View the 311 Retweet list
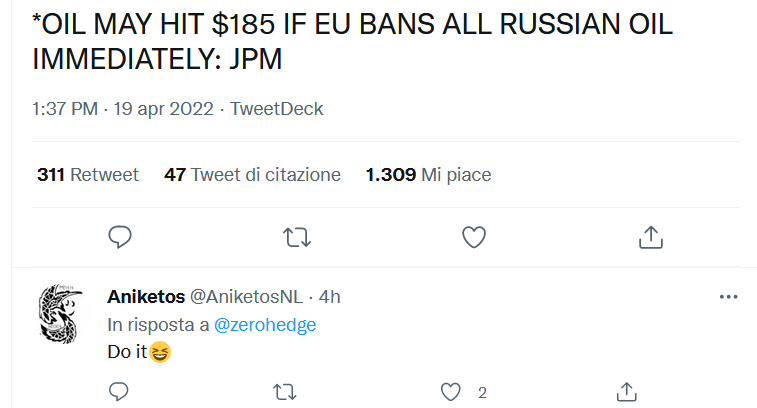Viewport: 757px width, 408px height. point(88,175)
